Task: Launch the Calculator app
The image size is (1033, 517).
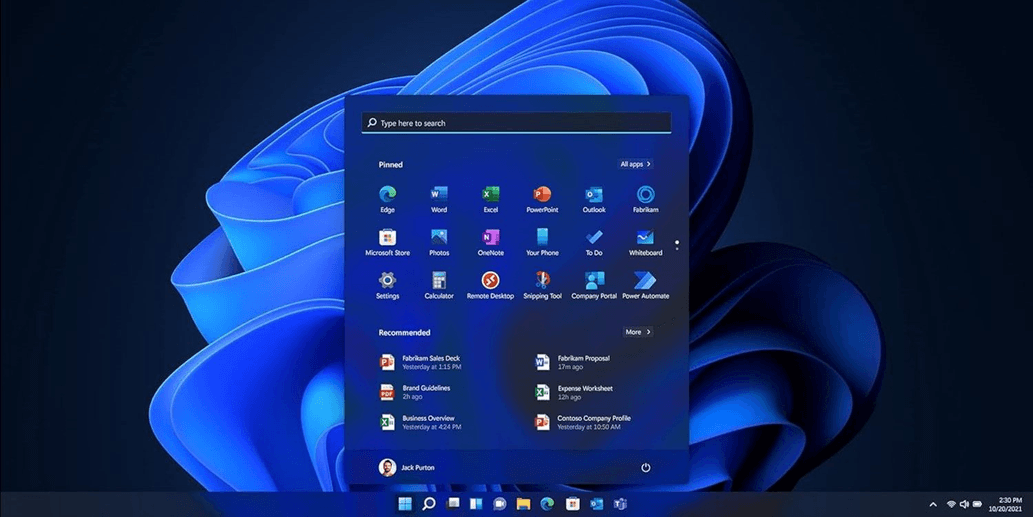Action: pyautogui.click(x=439, y=282)
